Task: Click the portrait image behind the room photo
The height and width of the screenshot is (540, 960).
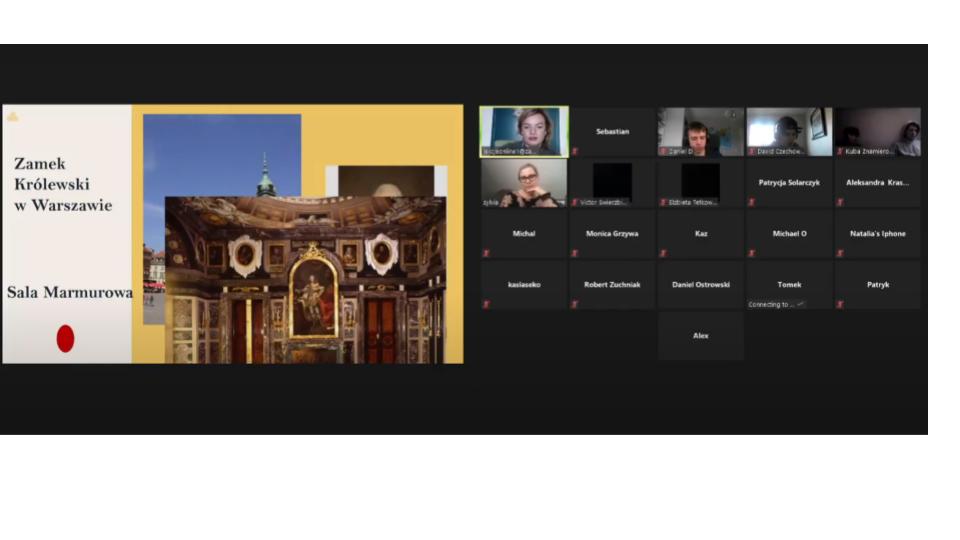Action: pos(386,181)
